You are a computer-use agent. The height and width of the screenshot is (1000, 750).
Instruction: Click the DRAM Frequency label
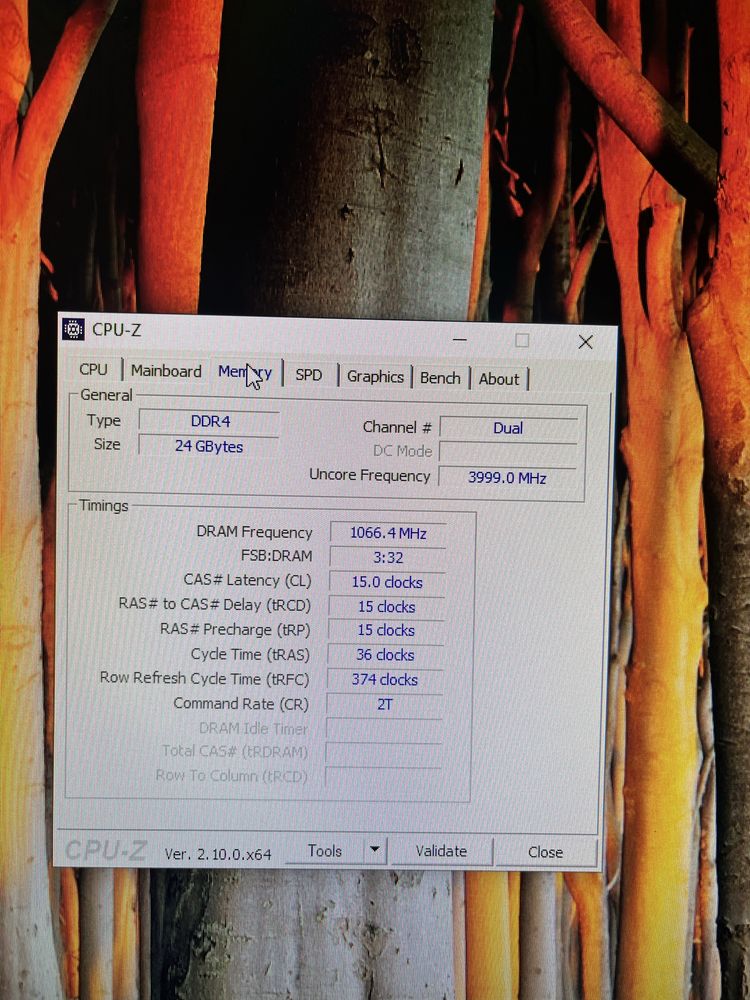coord(254,532)
